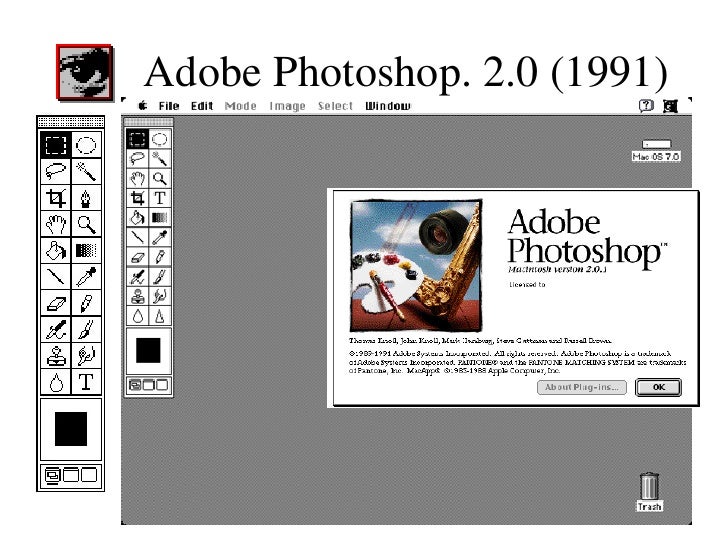Choose the Rubber Stamp in the enlarged toolbox
Screen dimensions: 728x546
coord(56,356)
